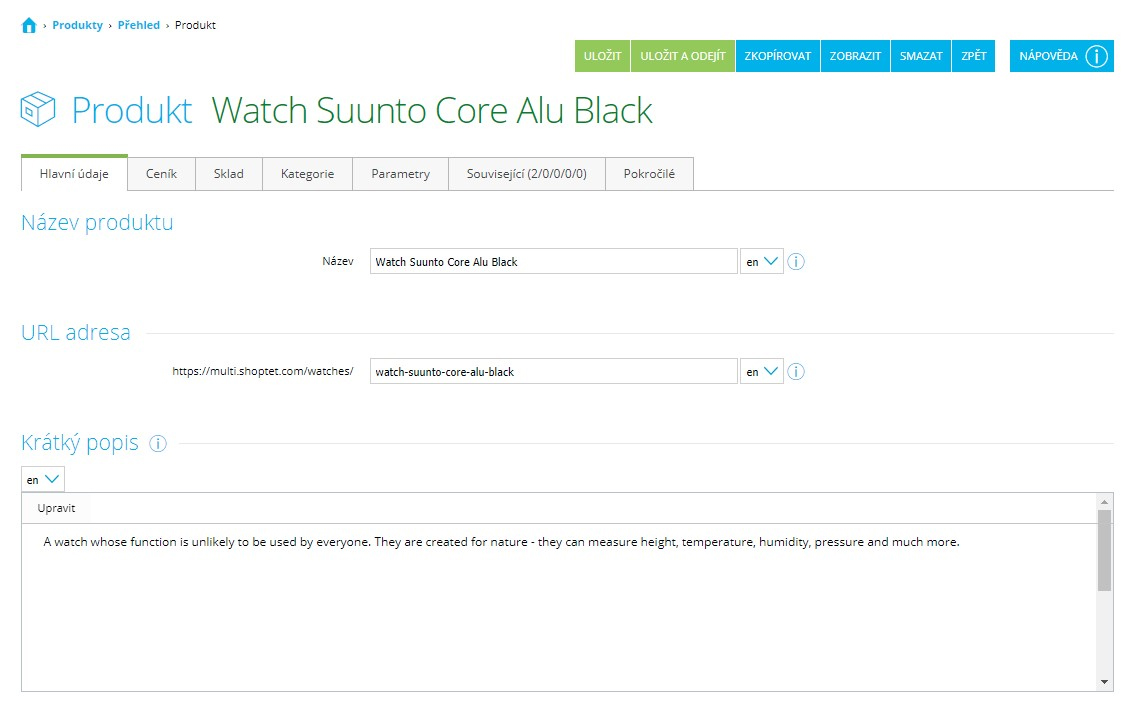Open the Přehled breadcrumb link
Image resolution: width=1133 pixels, height=711 pixels.
[139, 25]
